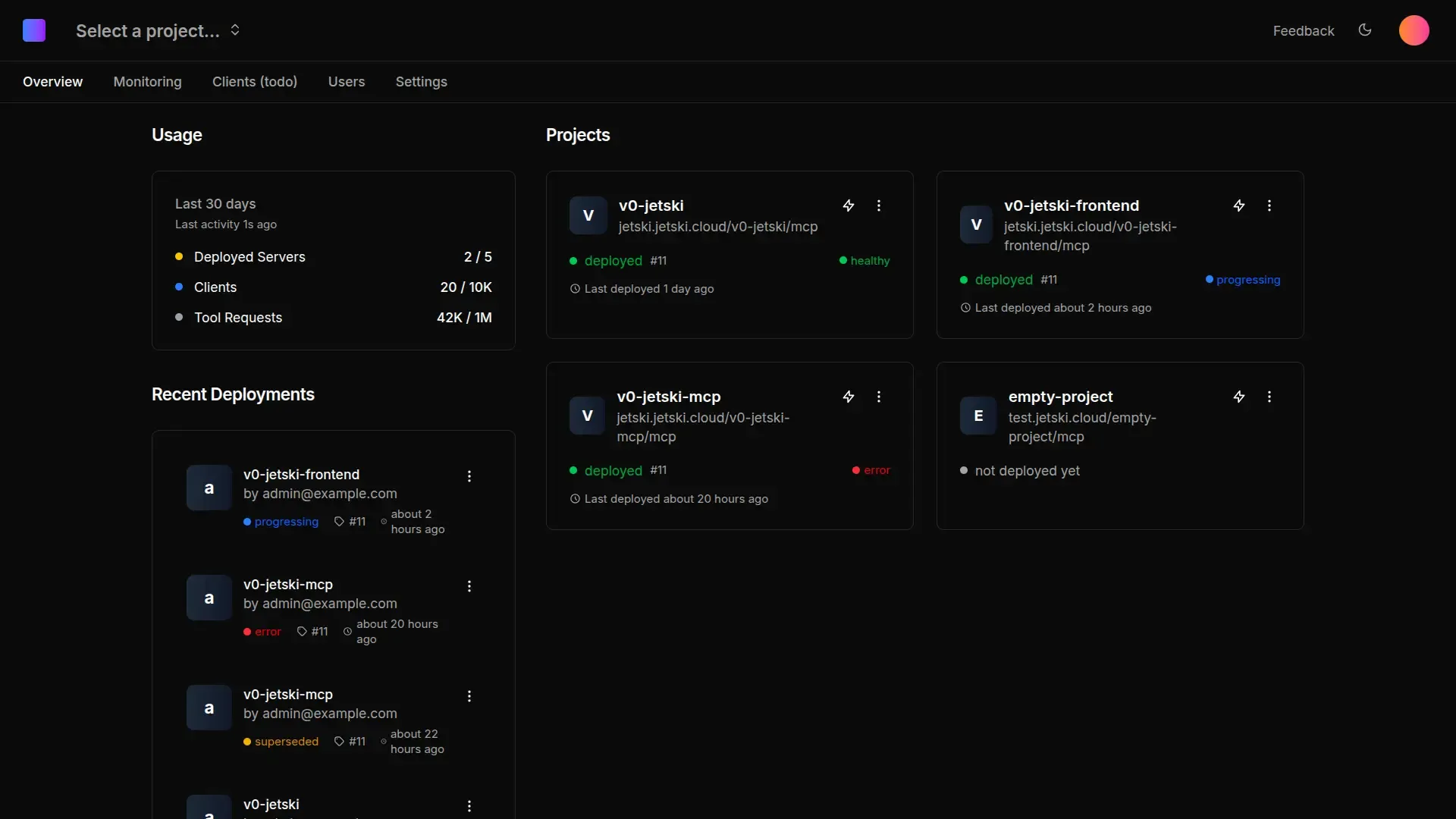The height and width of the screenshot is (819, 1456).
Task: Click progressing status on v0-jetski-frontend card
Action: click(1243, 280)
